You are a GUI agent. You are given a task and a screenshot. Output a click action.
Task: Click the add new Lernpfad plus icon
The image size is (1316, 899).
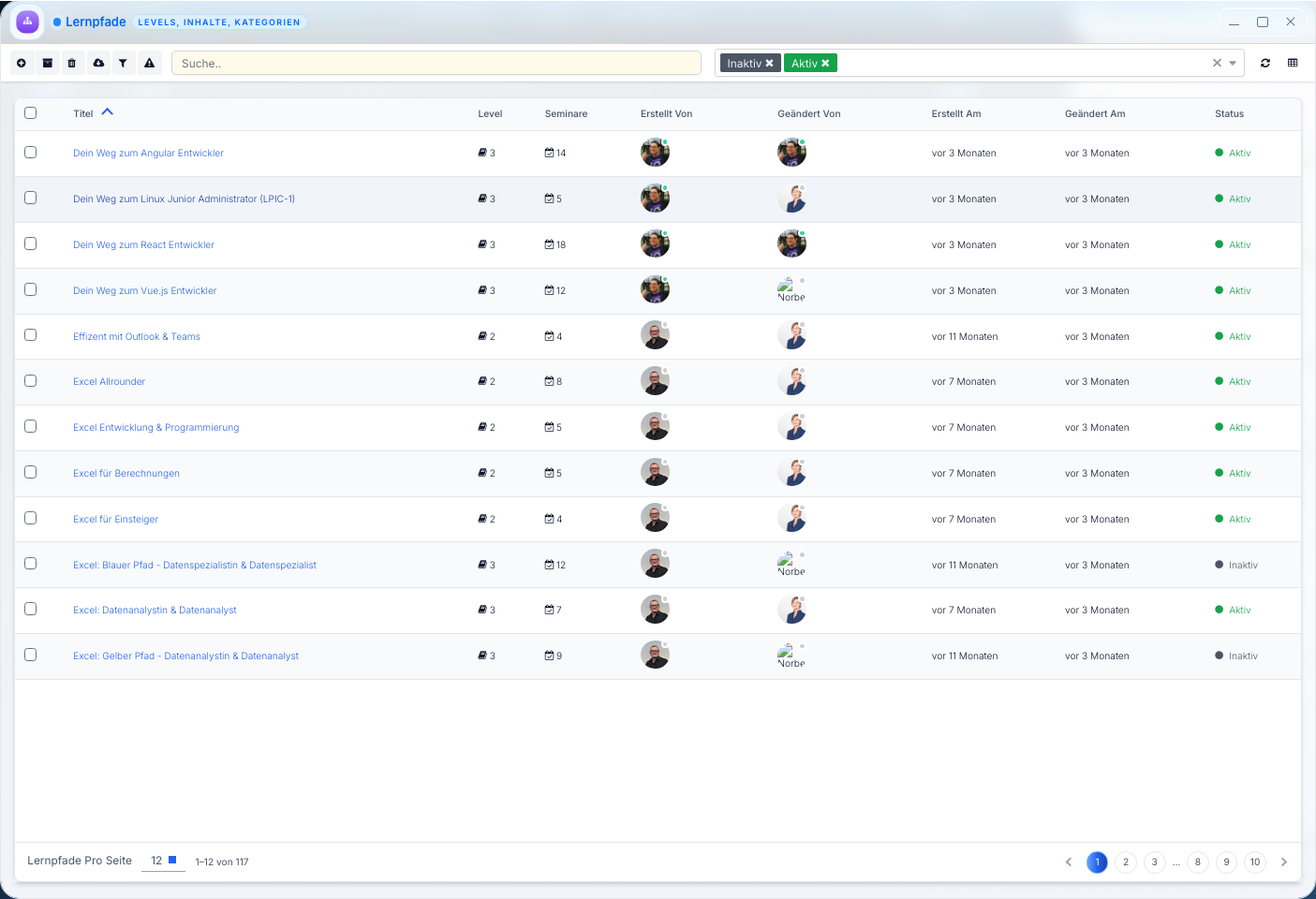[x=22, y=63]
